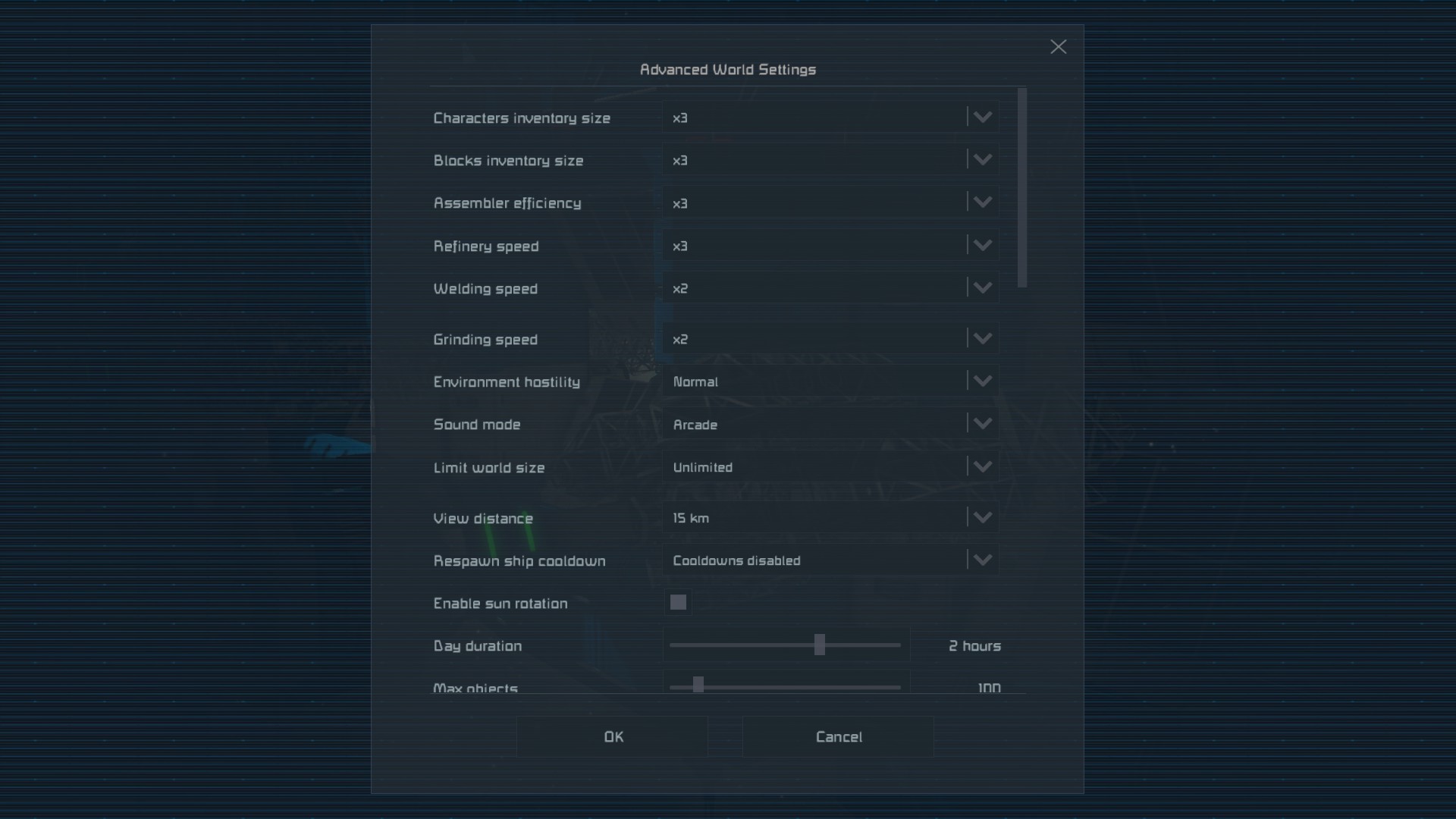The width and height of the screenshot is (1456, 819).
Task: Enable sun rotation checkbox
Action: 678,603
